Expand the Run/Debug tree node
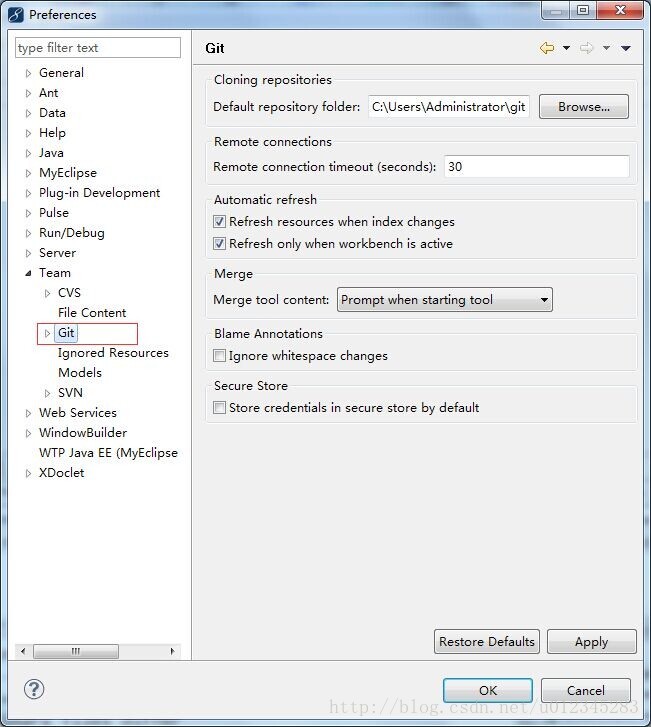651x727 pixels. point(28,233)
